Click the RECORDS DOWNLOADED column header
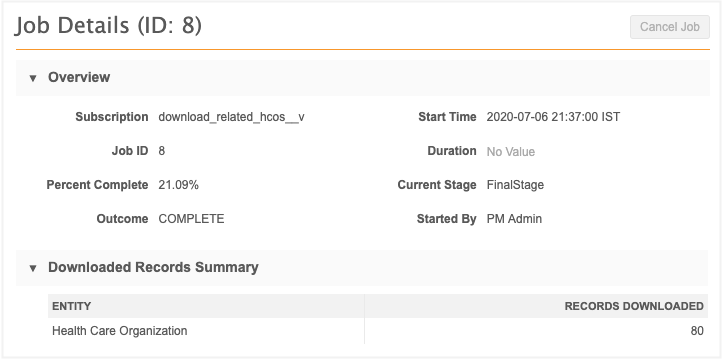This screenshot has height=360, width=724. pyautogui.click(x=634, y=306)
